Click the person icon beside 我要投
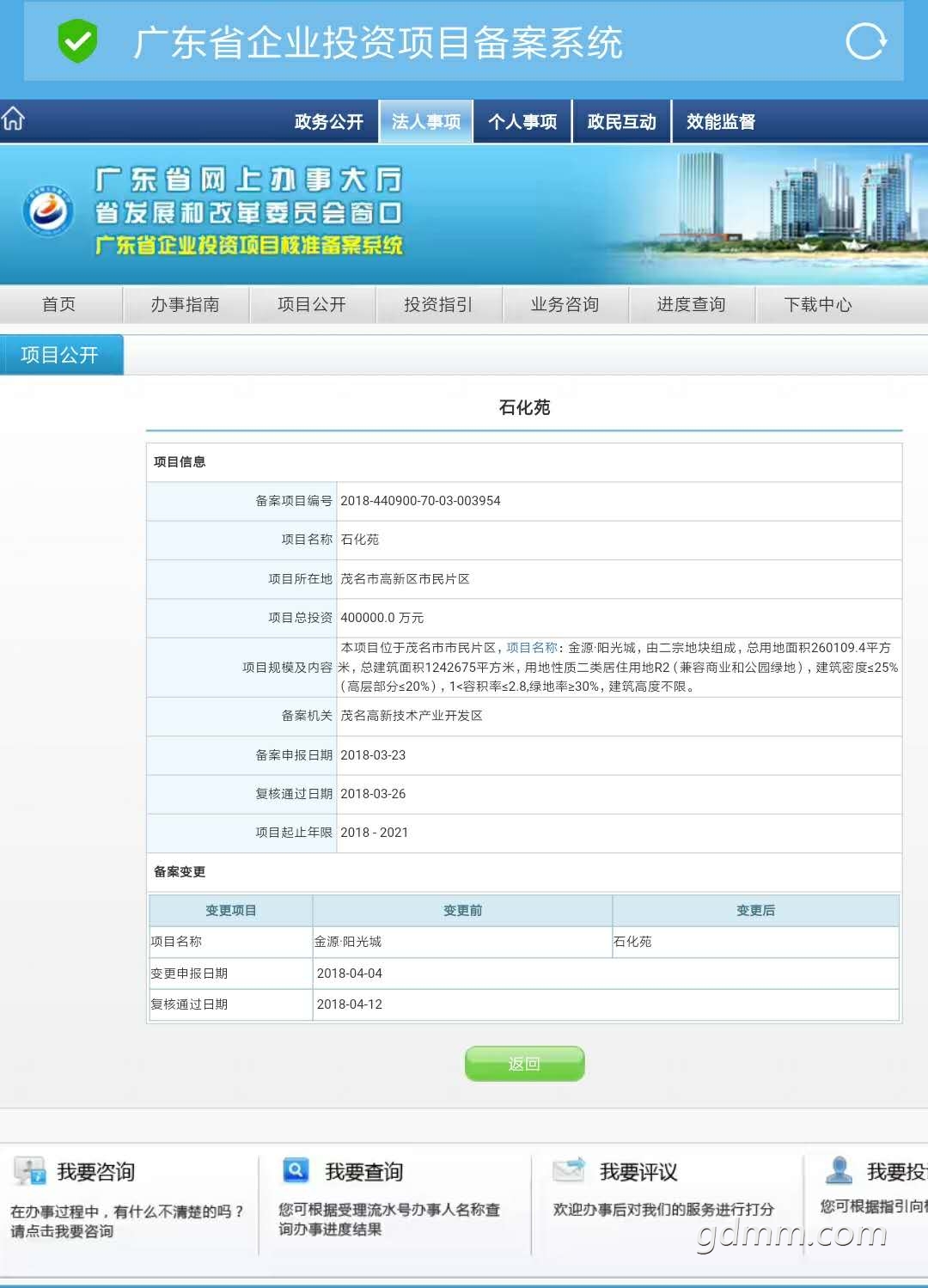 (x=839, y=1169)
